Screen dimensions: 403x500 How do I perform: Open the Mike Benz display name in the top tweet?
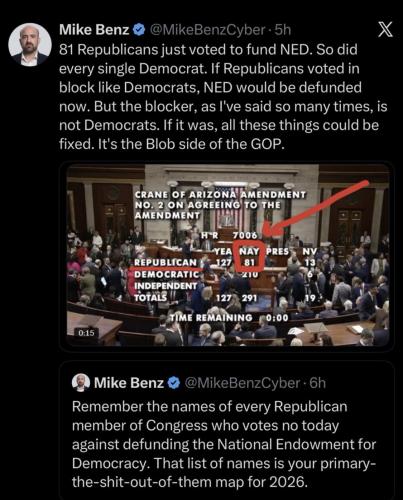94,30
